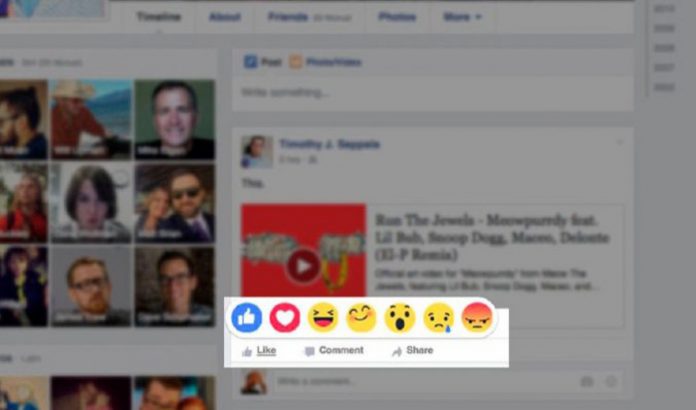Viewport: 696px width, 410px height.
Task: Click the Share button under the post
Action: click(x=413, y=351)
